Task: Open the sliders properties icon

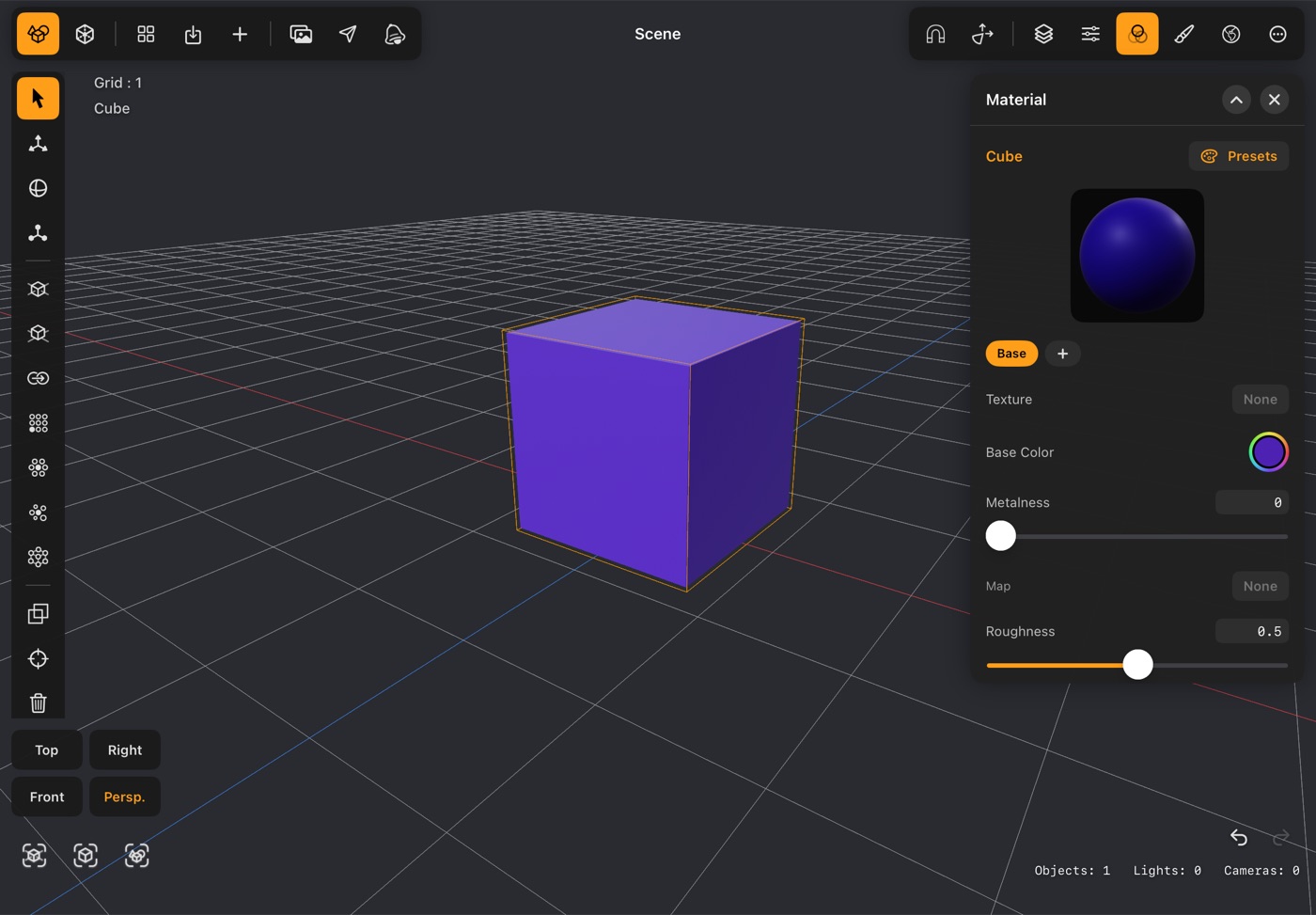Action: pyautogui.click(x=1090, y=34)
